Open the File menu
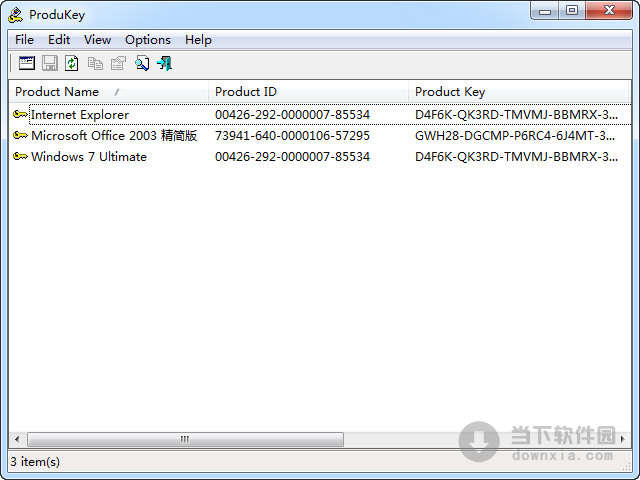Screen dimensions: 640x480 coord(24,40)
